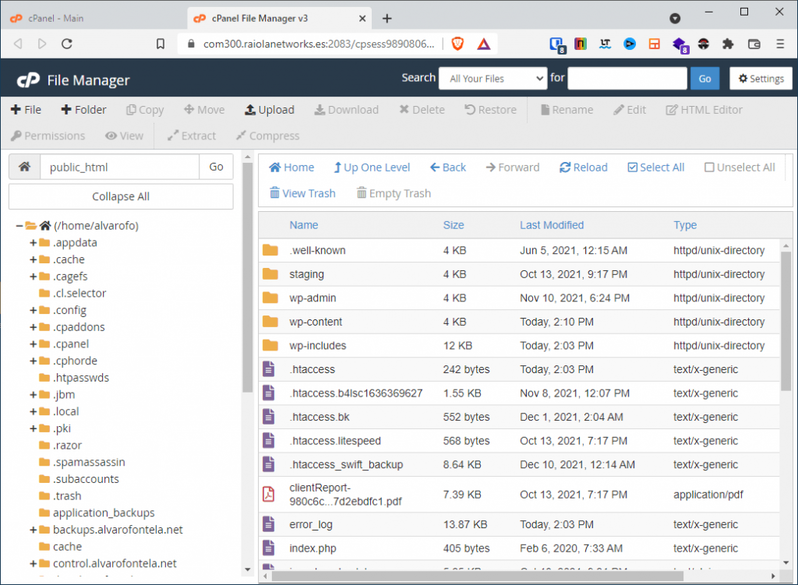Expand the .cpanel folder

tap(33, 344)
